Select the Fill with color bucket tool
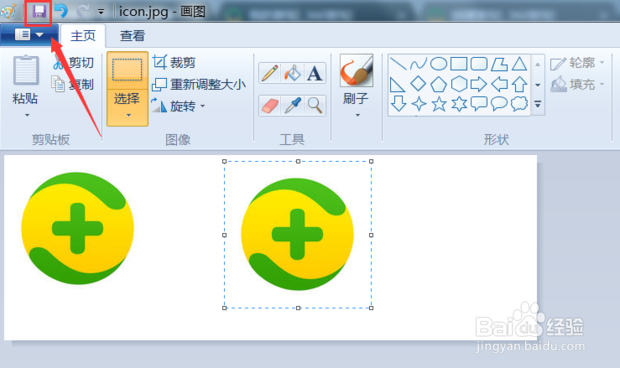This screenshot has width=620, height=368. (x=293, y=73)
